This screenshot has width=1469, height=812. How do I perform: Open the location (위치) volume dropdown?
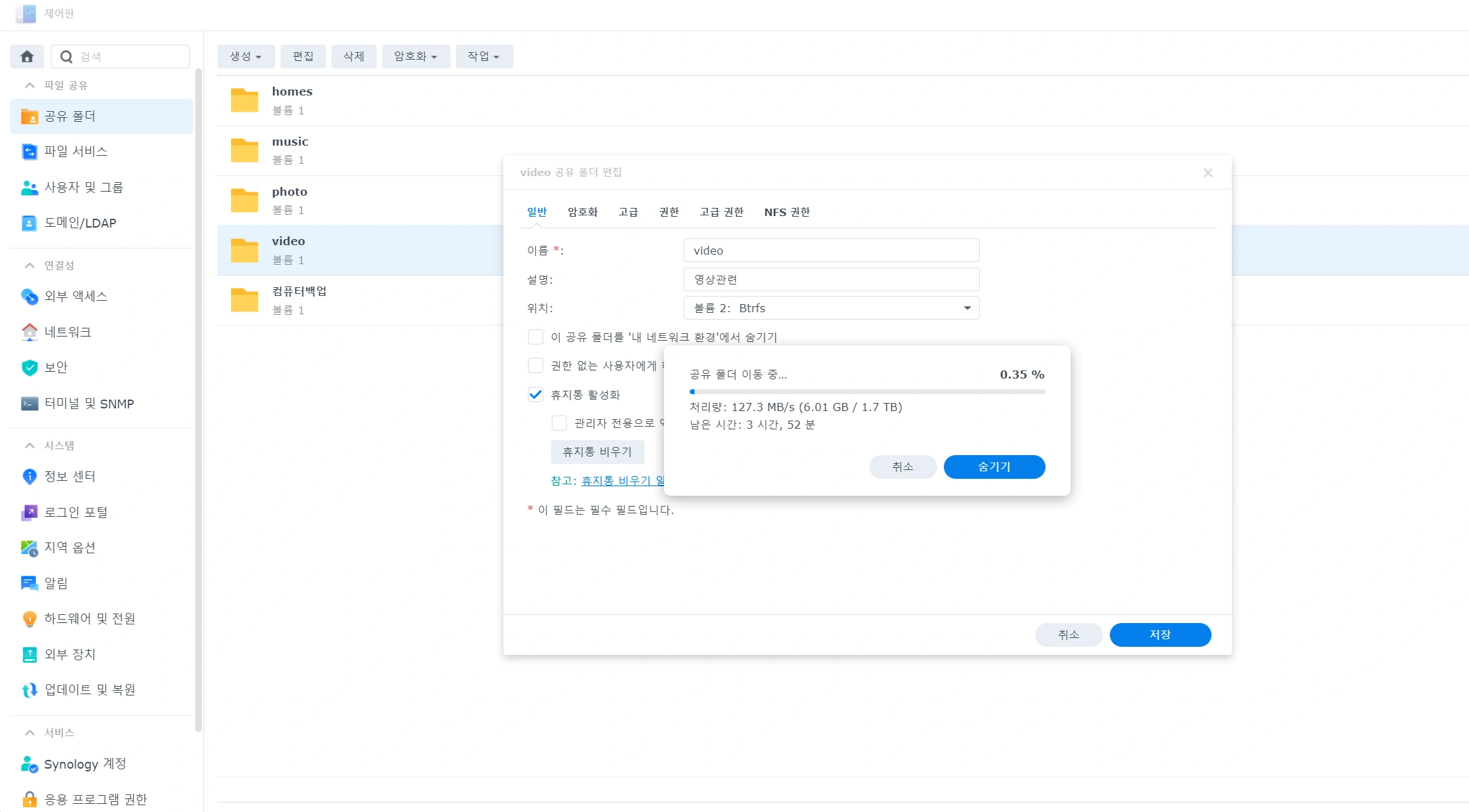tap(831, 308)
